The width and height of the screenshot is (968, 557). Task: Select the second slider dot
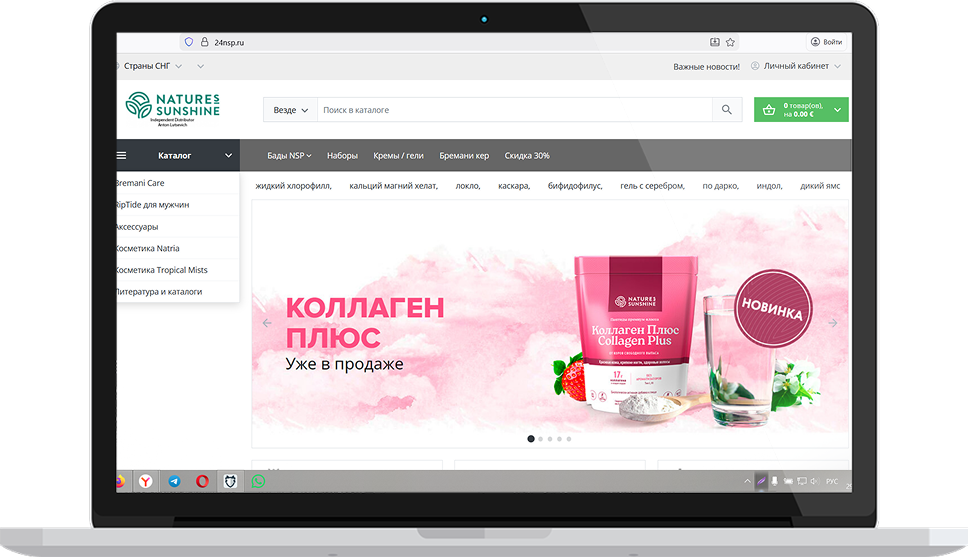[541, 439]
